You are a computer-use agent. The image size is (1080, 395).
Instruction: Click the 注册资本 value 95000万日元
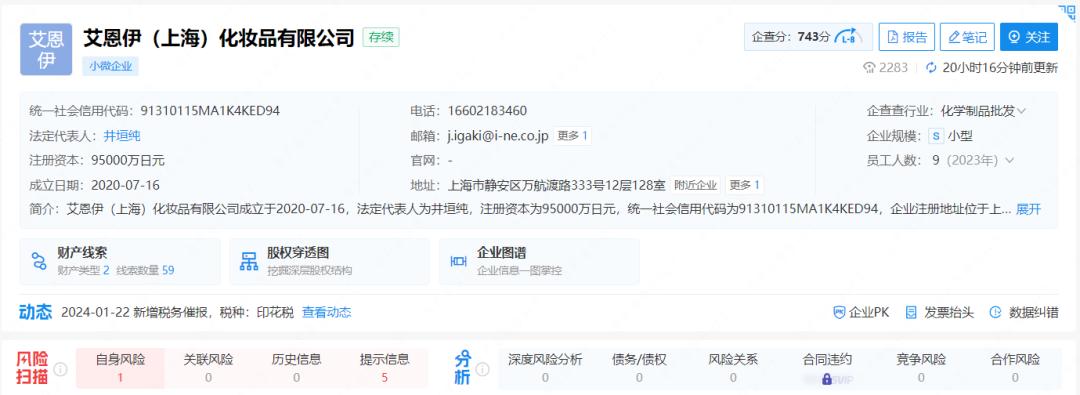click(x=128, y=161)
